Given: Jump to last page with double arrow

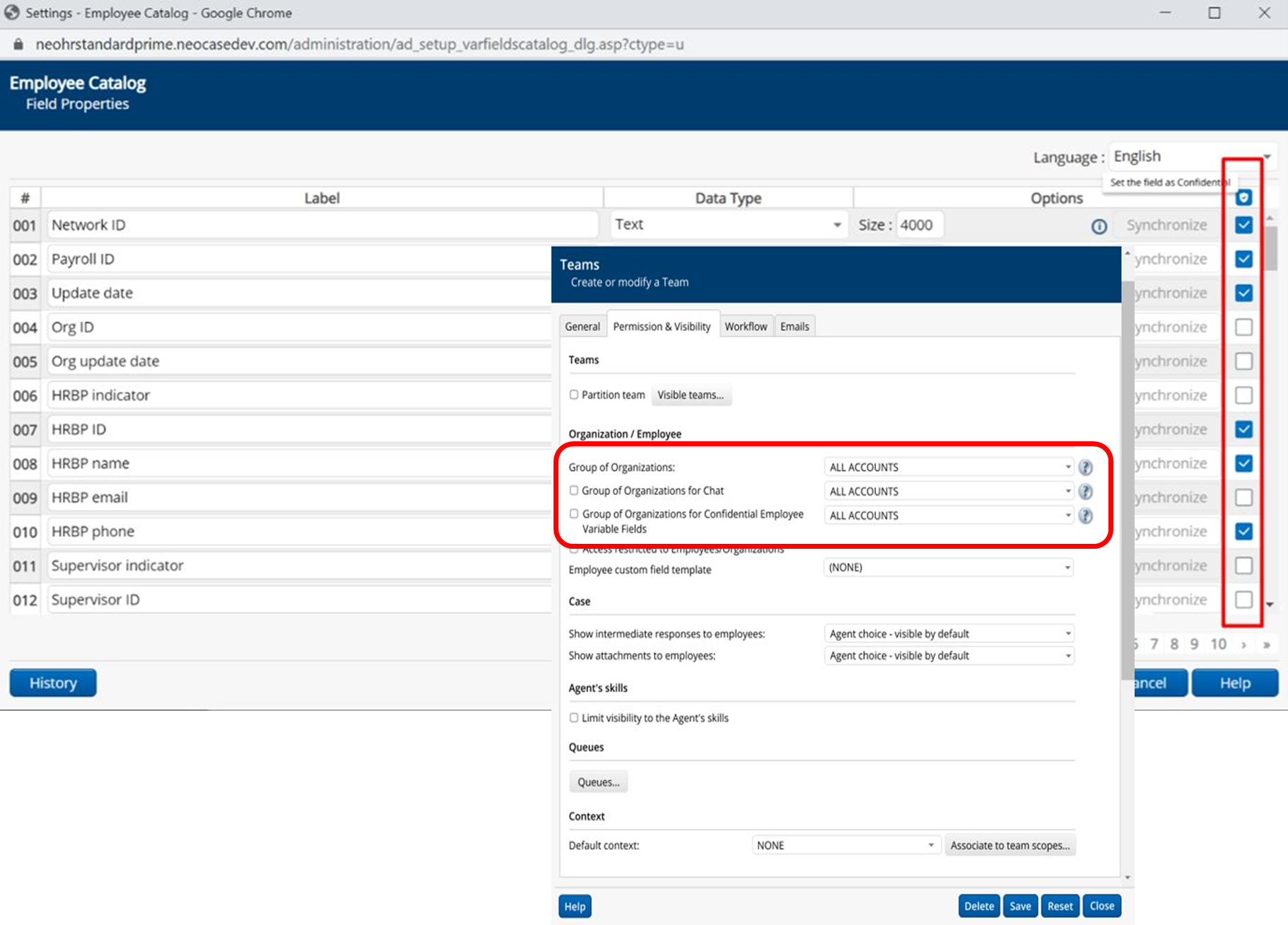Looking at the screenshot, I should (1266, 644).
